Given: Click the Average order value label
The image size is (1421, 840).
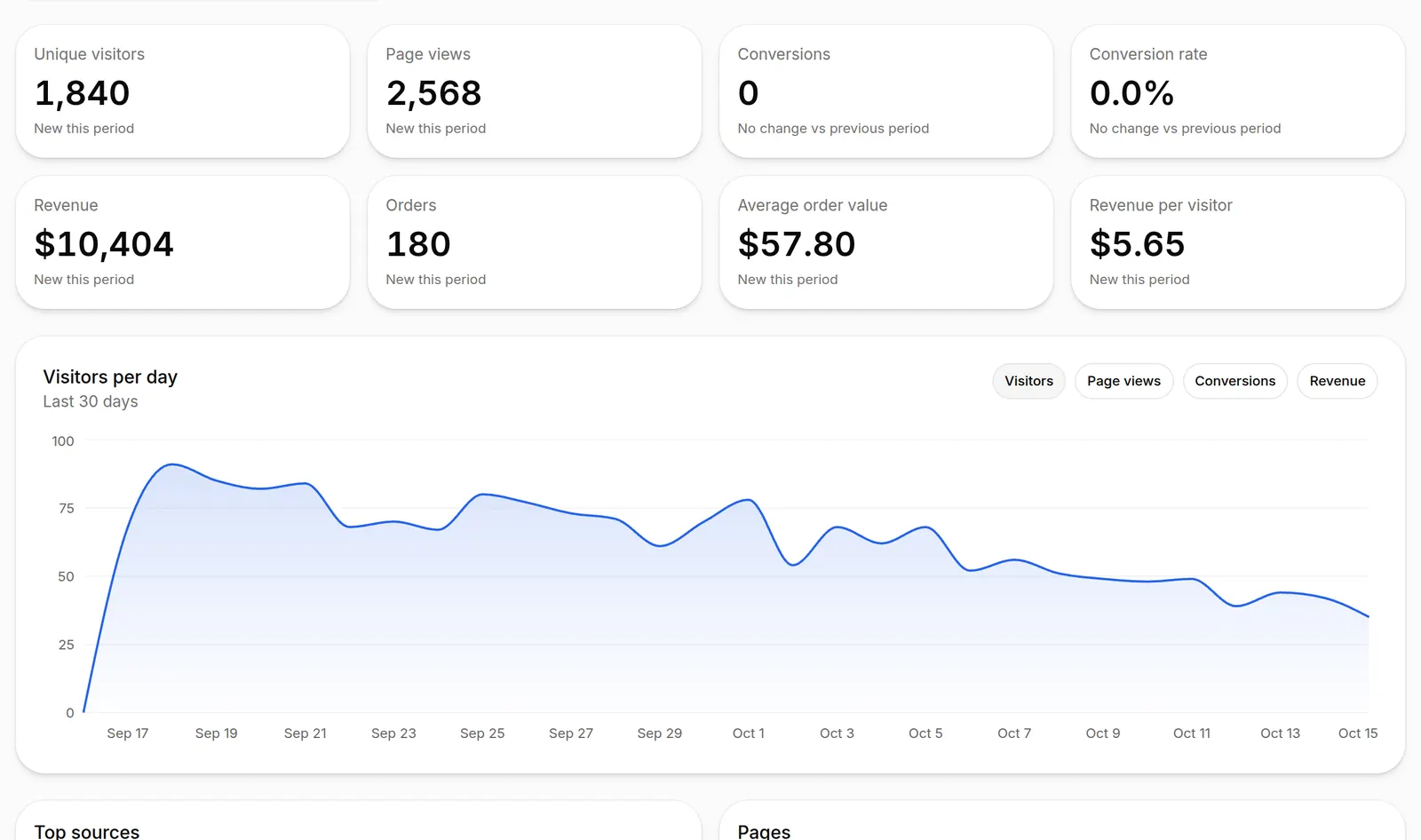Looking at the screenshot, I should [x=813, y=205].
